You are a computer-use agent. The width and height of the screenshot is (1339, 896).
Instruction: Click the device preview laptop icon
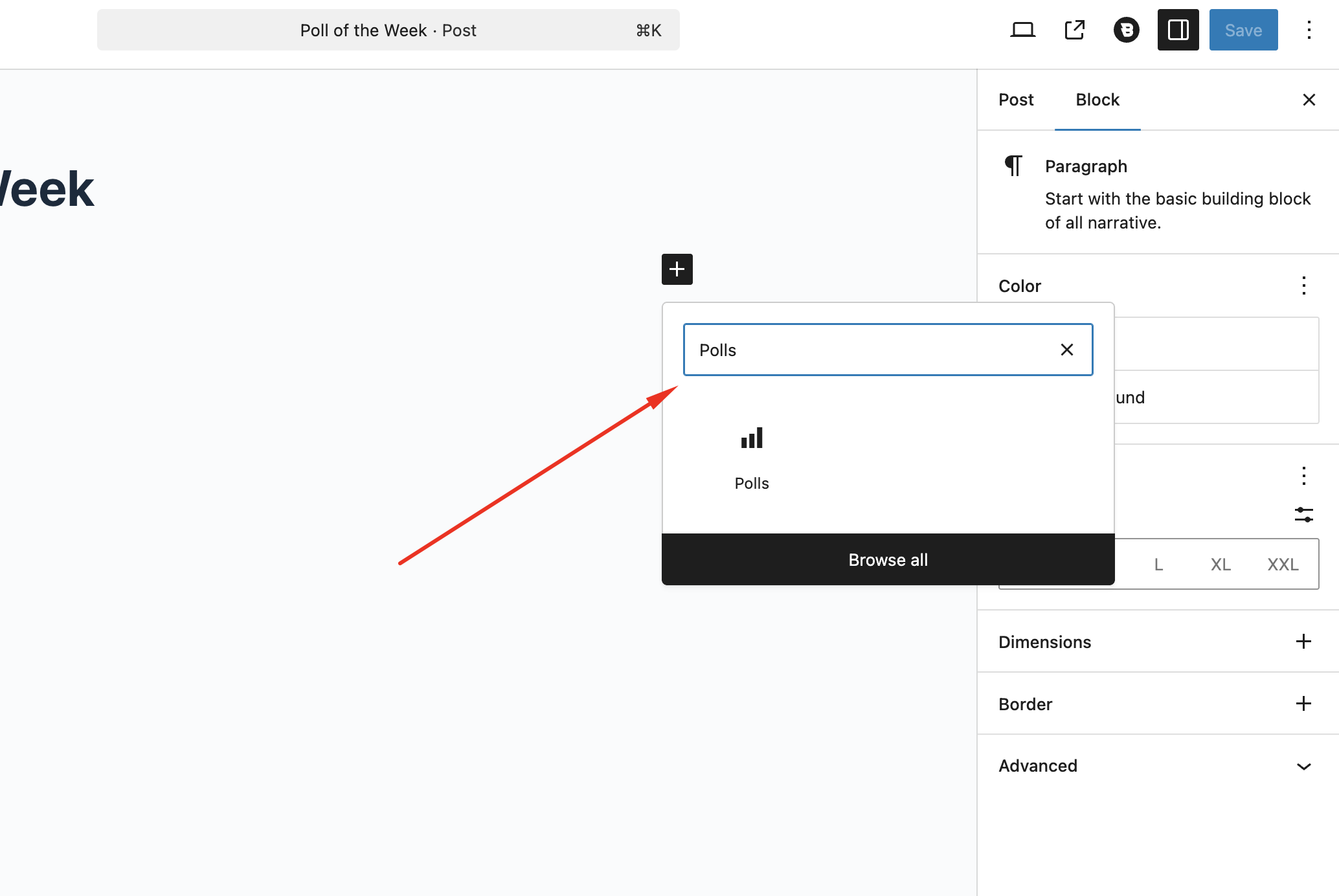click(x=1022, y=30)
